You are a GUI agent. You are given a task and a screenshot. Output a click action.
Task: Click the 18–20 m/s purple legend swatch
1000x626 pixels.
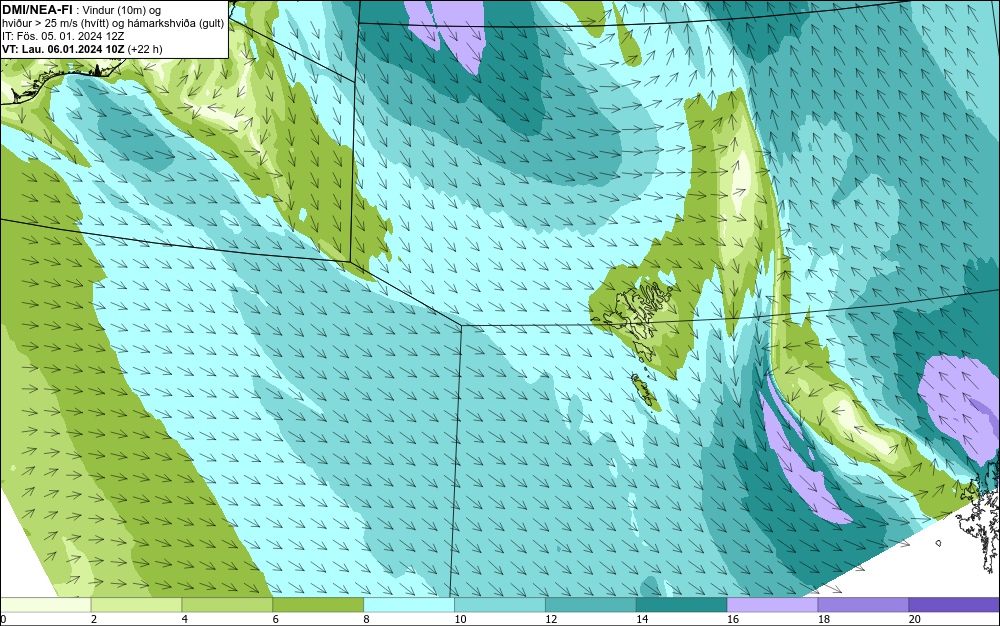coord(864,604)
